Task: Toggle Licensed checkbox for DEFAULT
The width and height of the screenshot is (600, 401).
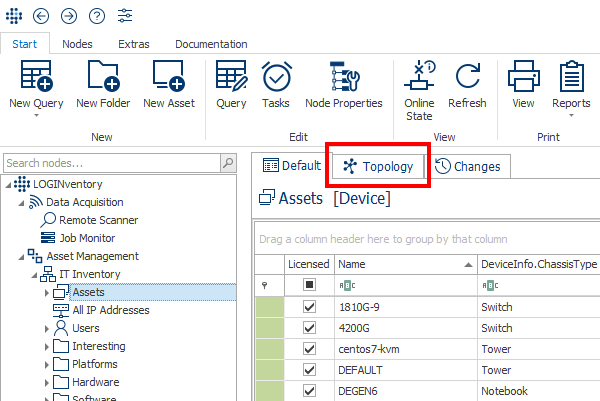Action: click(x=309, y=370)
